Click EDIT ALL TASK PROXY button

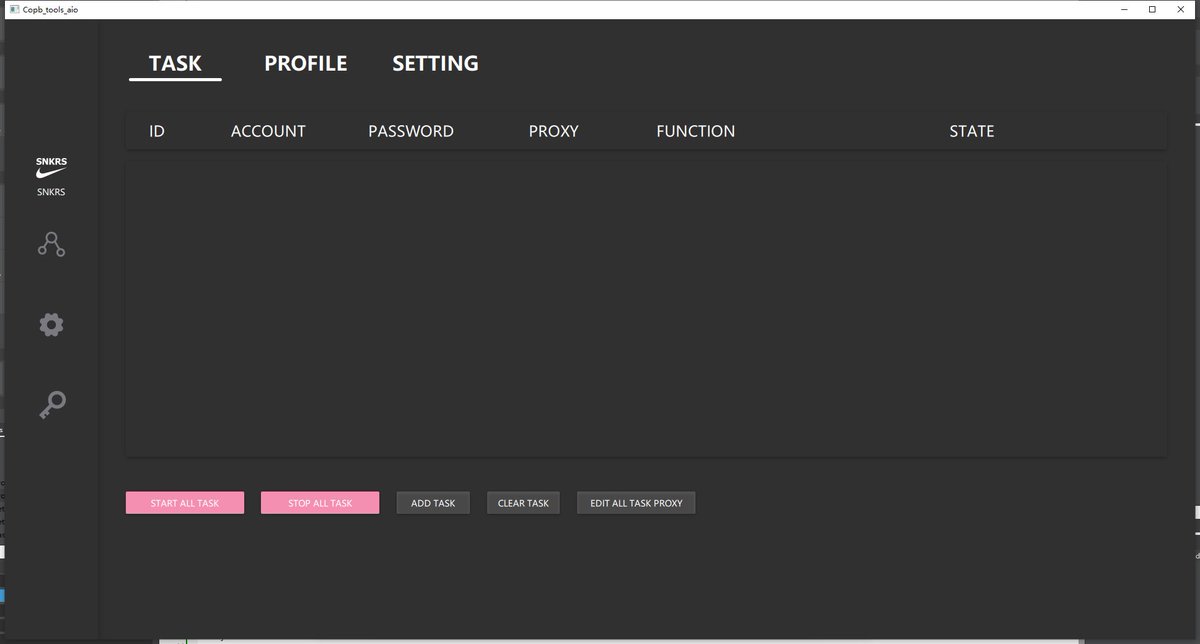pyautogui.click(x=636, y=503)
